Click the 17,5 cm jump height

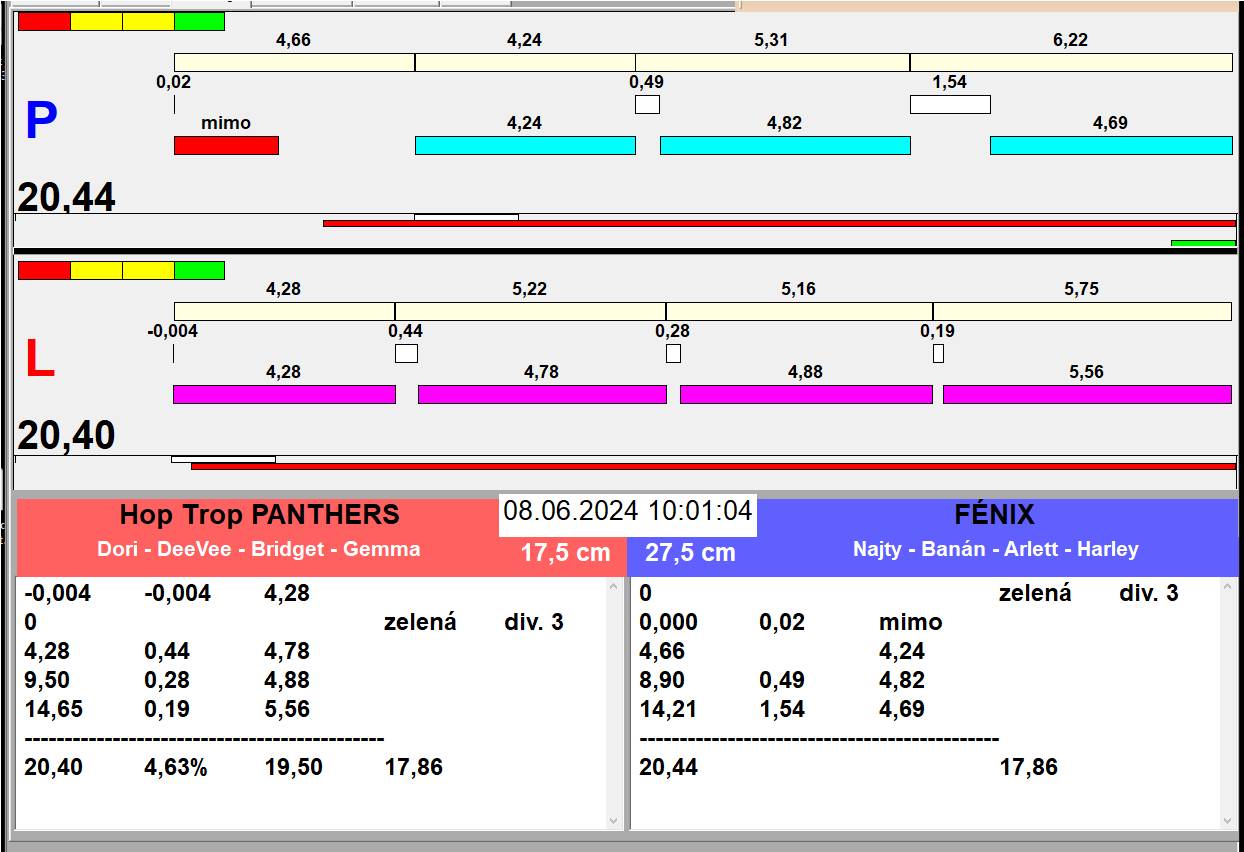pyautogui.click(x=565, y=553)
